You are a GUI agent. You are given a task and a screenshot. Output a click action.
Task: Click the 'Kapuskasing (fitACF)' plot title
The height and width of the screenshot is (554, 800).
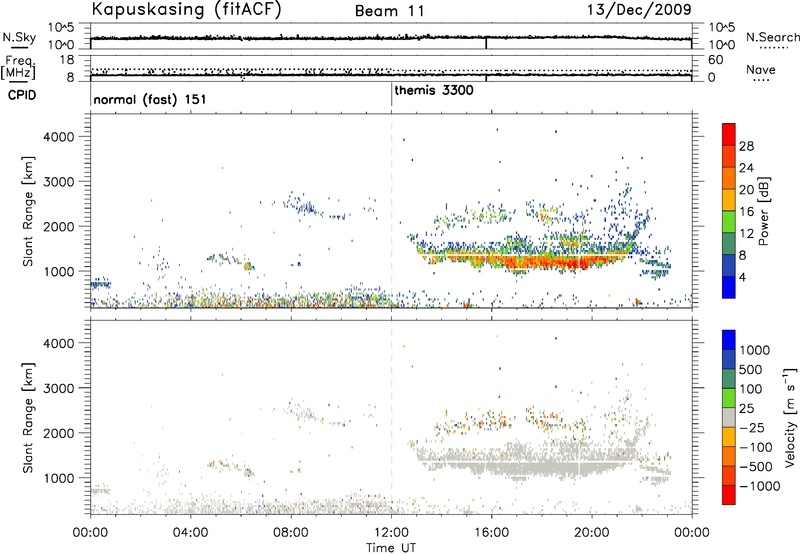(186, 10)
